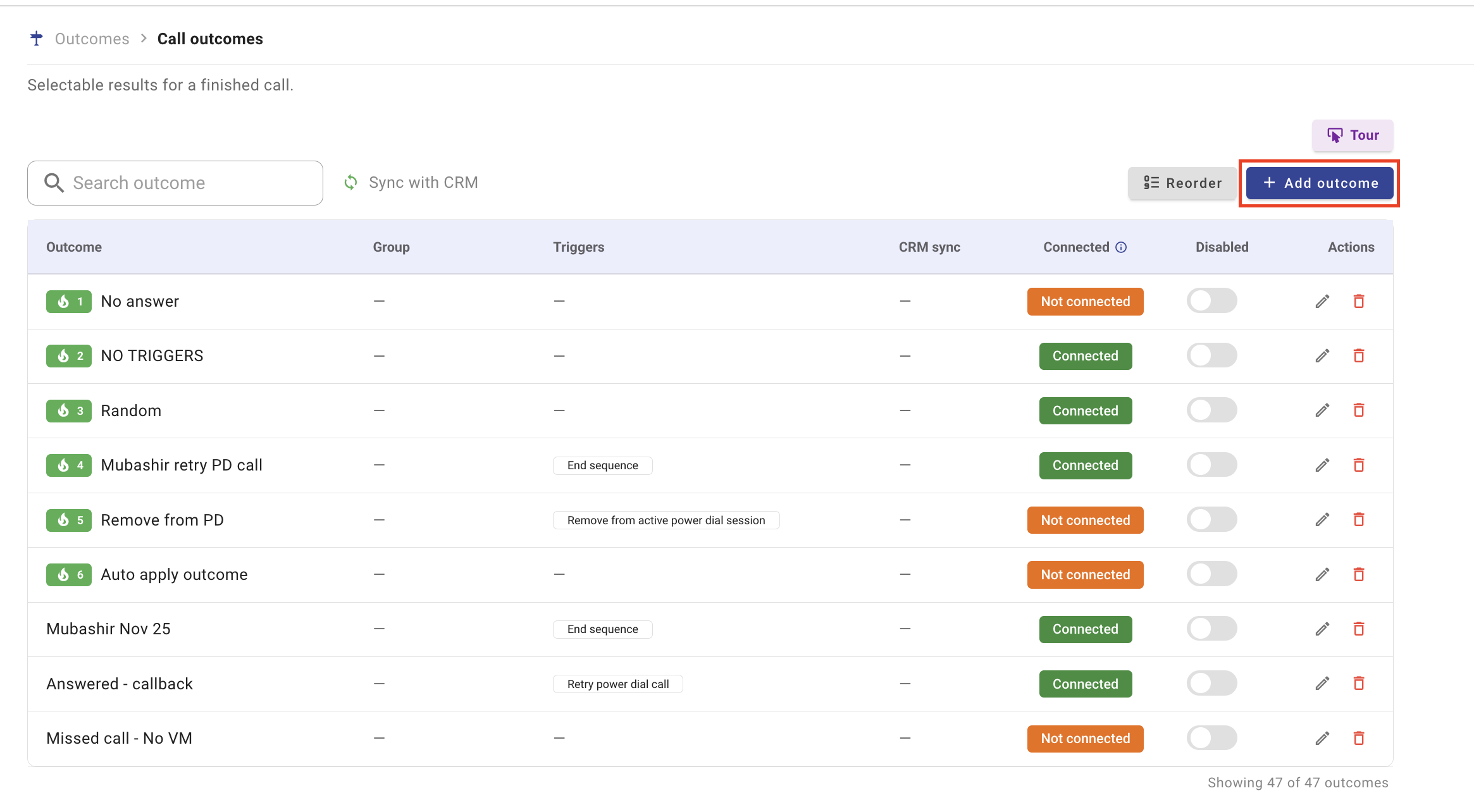Delete the Random outcome
Viewport: 1474px width, 812px height.
(1358, 410)
